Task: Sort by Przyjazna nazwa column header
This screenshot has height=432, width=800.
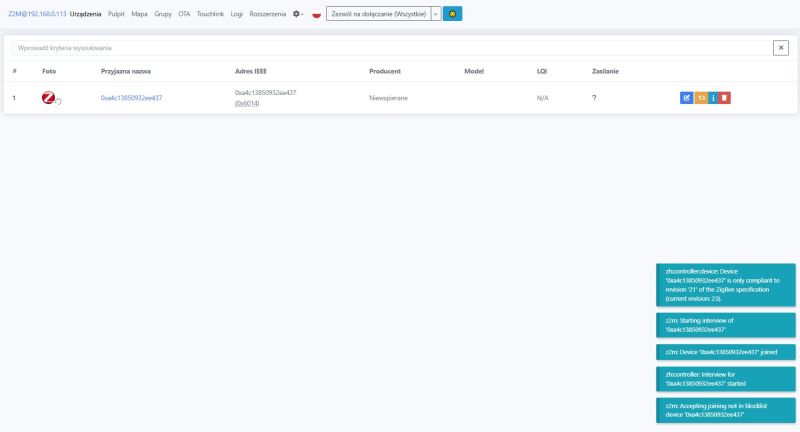Action: click(126, 71)
